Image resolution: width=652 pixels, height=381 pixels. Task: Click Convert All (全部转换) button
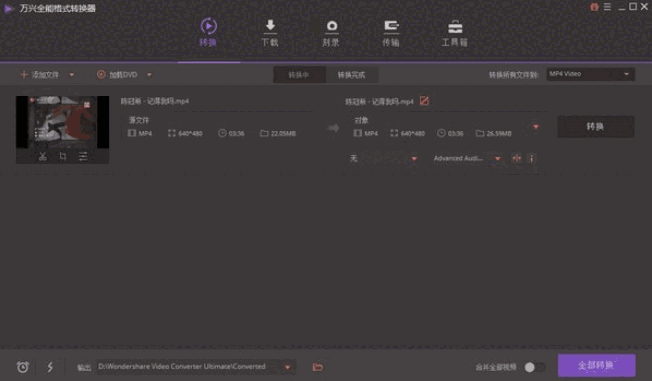pyautogui.click(x=597, y=365)
